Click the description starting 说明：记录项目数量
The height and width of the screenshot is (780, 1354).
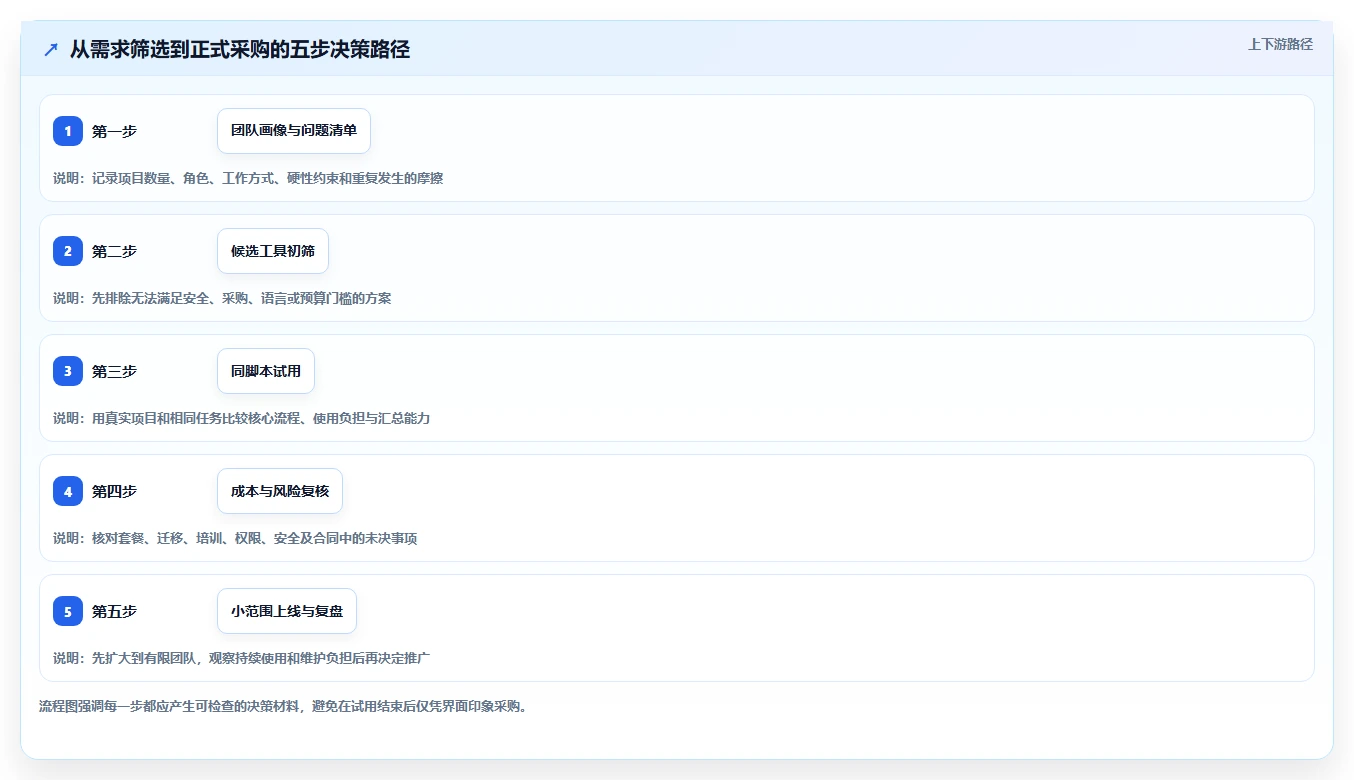coord(248,178)
